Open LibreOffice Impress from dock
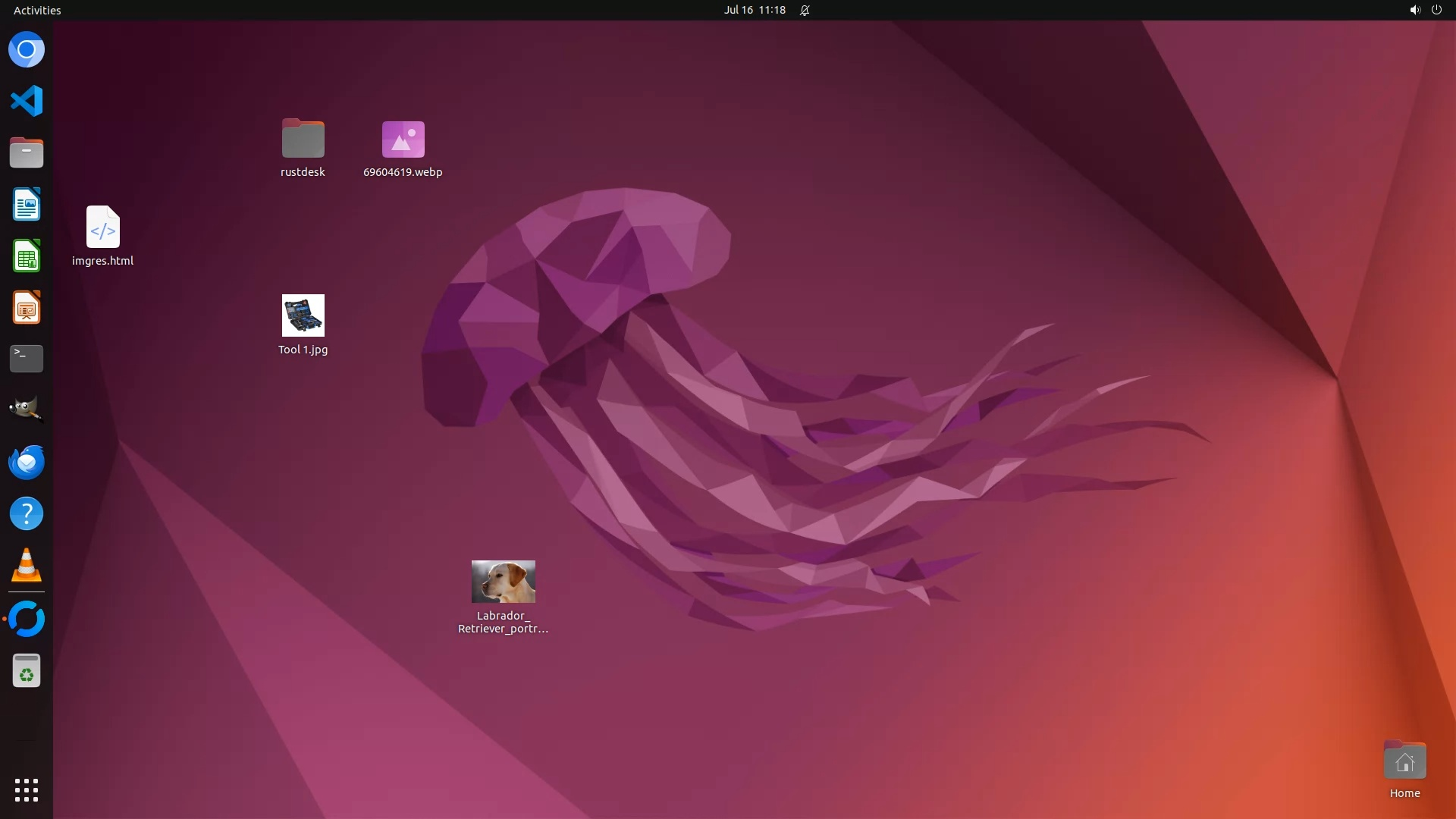This screenshot has width=1456, height=819. 27,307
